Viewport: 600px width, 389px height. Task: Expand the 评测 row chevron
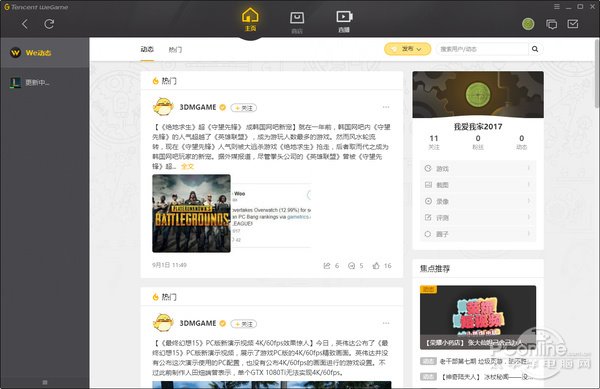coord(529,218)
